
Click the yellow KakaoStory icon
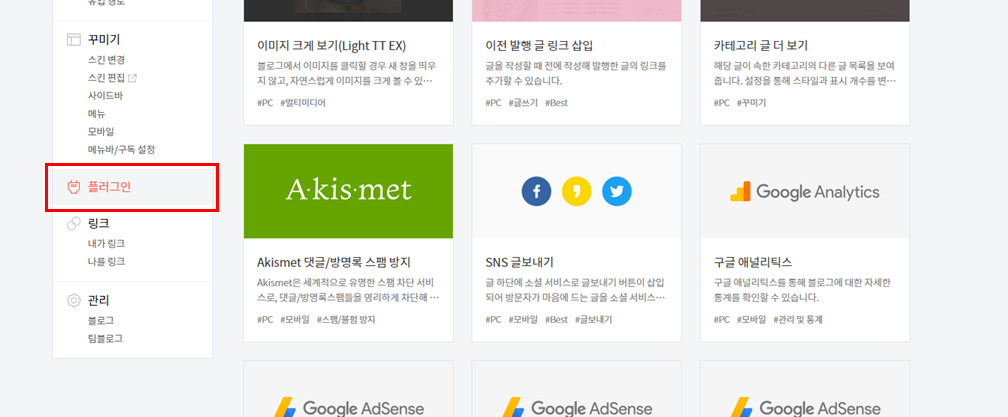pos(577,191)
